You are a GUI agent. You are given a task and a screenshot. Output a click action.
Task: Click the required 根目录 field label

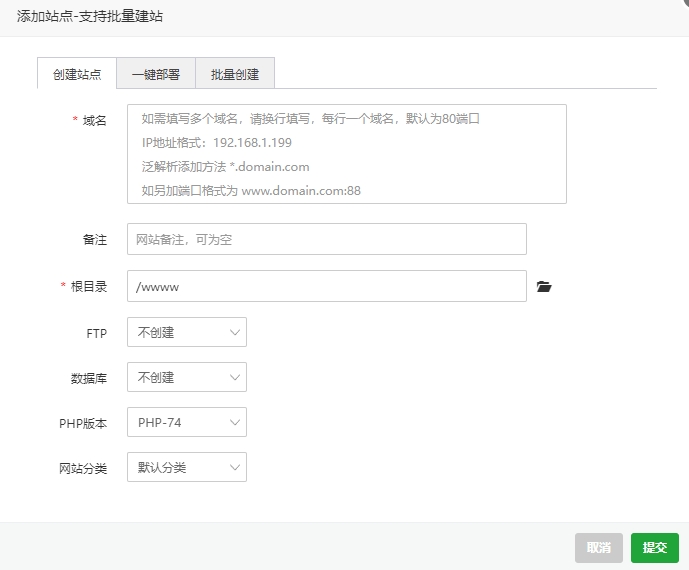click(x=88, y=286)
